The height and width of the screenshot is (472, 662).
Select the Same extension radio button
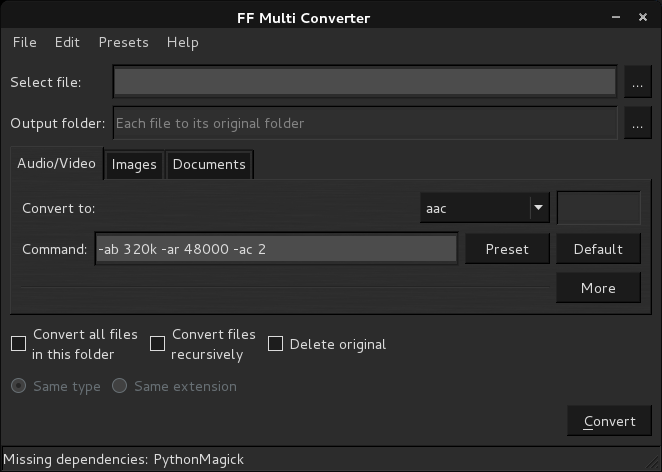[119, 386]
